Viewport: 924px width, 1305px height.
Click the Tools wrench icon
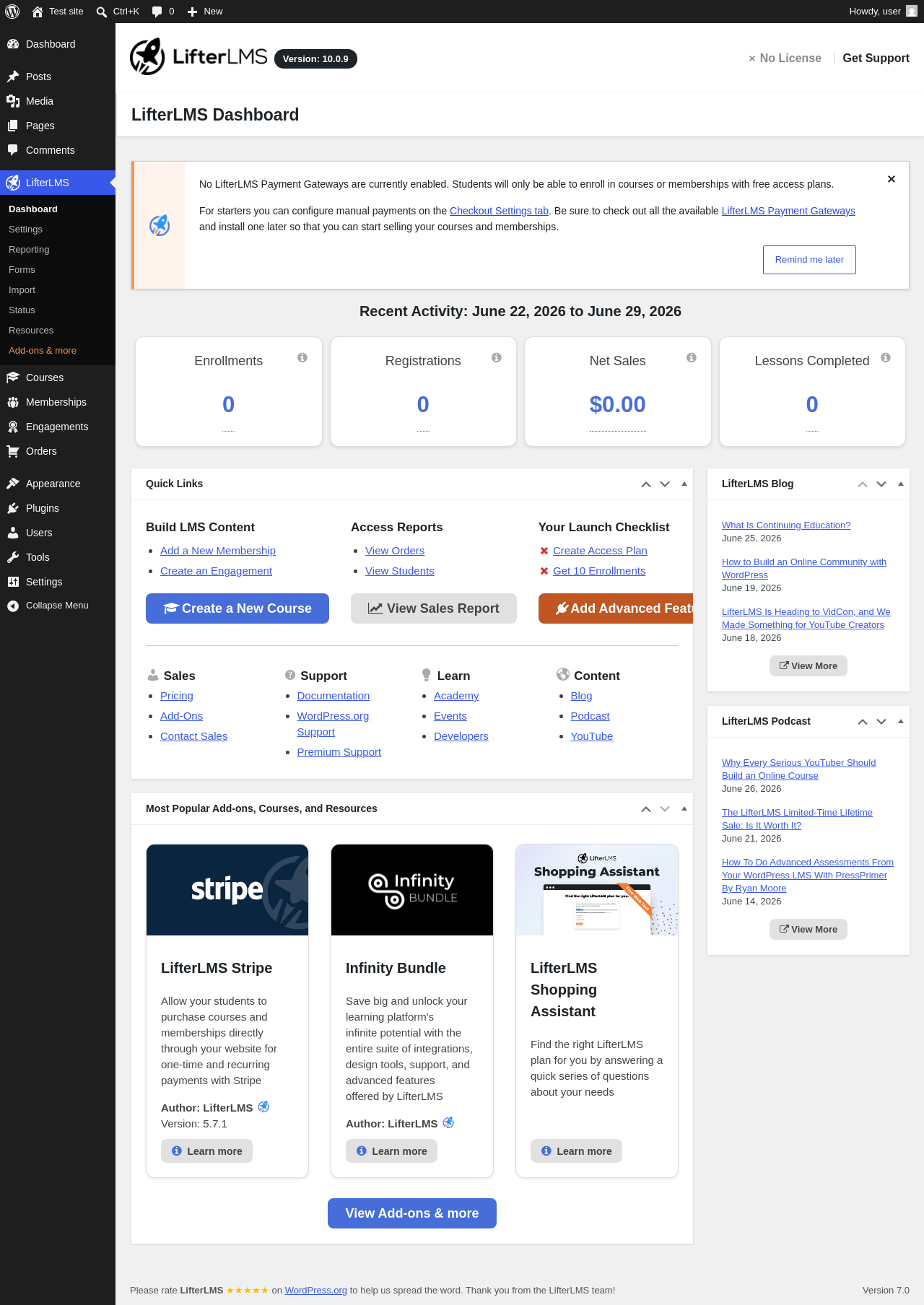[13, 557]
